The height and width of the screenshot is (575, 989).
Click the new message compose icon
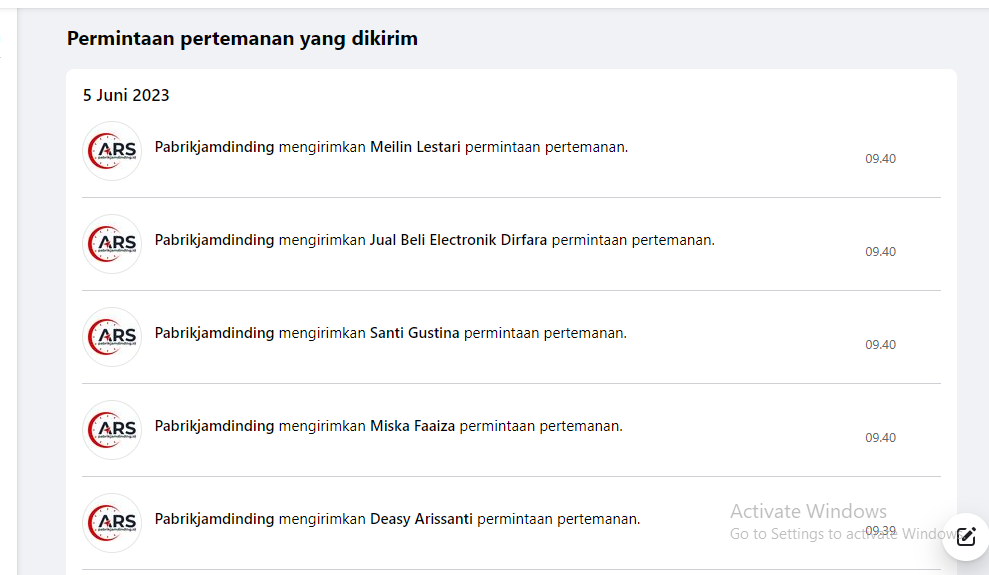pos(965,536)
